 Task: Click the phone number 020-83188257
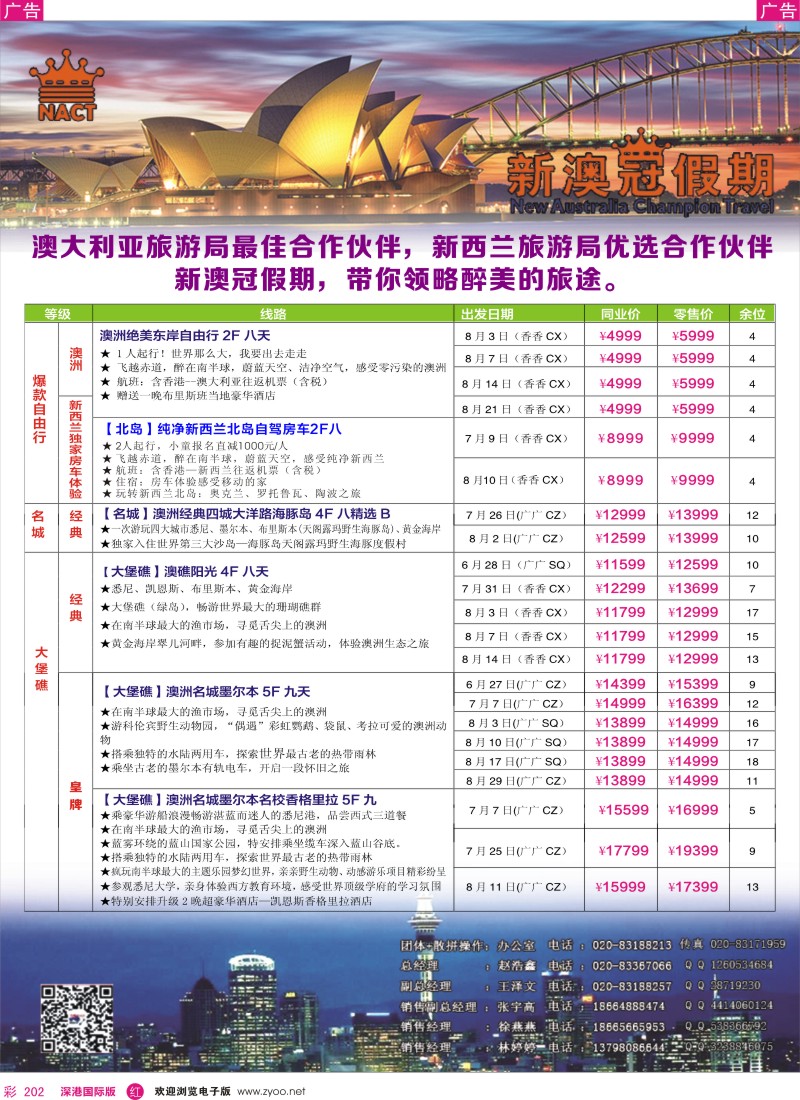tap(632, 986)
